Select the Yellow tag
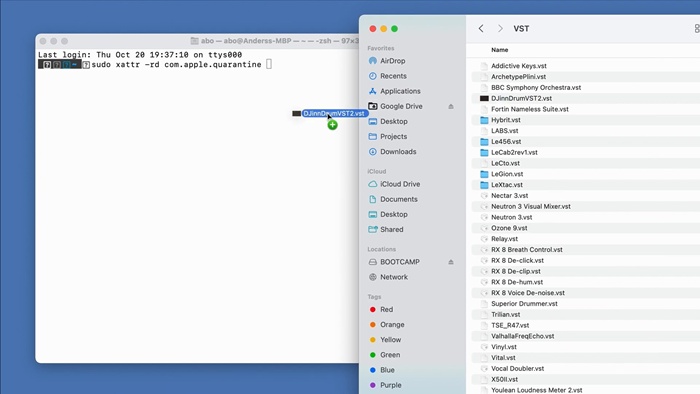This screenshot has width=700, height=394. coord(390,340)
